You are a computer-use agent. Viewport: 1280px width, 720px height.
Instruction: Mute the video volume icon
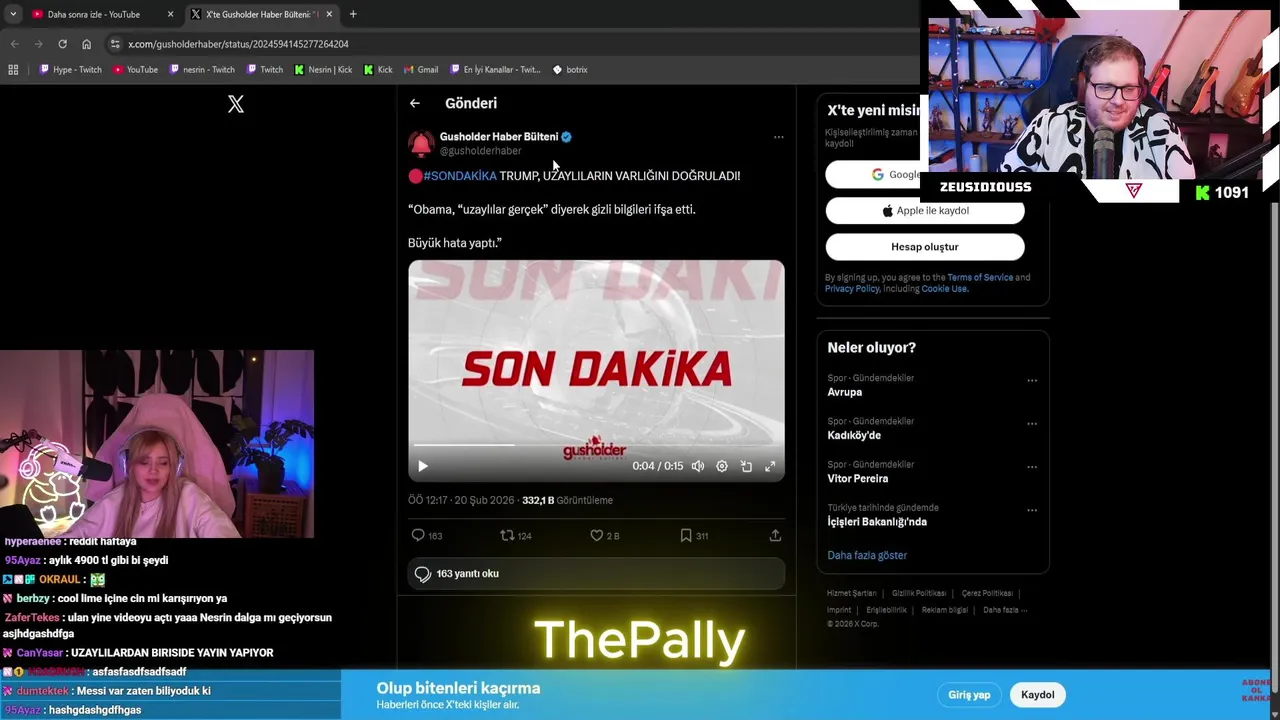[698, 466]
